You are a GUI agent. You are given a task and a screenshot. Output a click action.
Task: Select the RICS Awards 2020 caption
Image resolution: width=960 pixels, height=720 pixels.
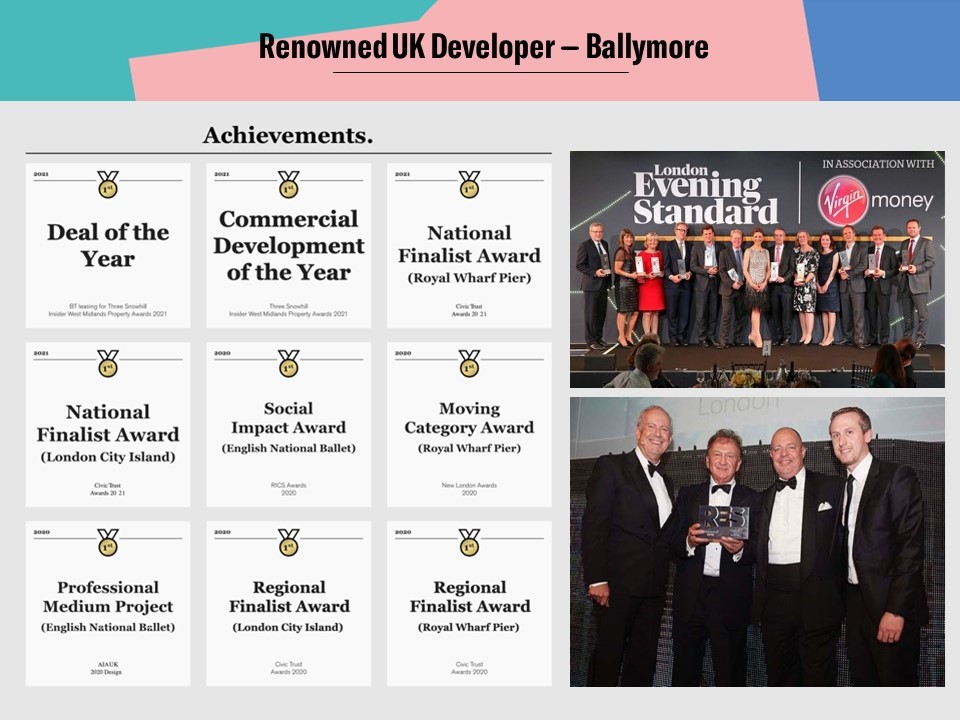click(x=288, y=489)
